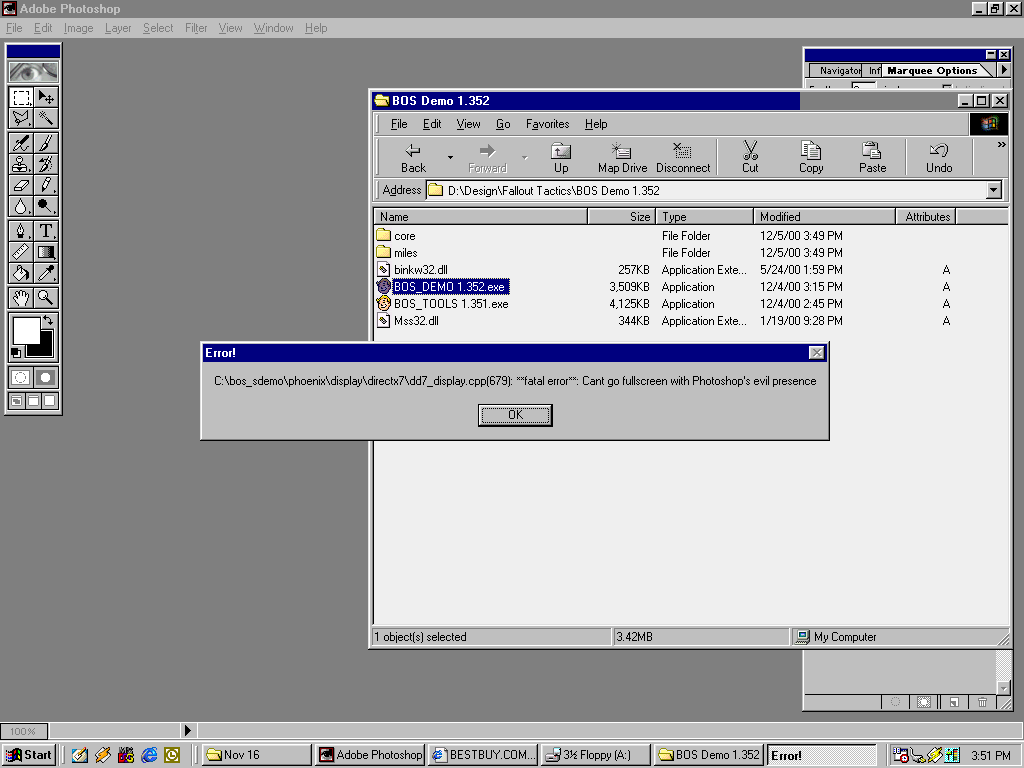Viewport: 1024px width, 768px height.
Task: Switch to standard screen mode
Action: click(17, 400)
